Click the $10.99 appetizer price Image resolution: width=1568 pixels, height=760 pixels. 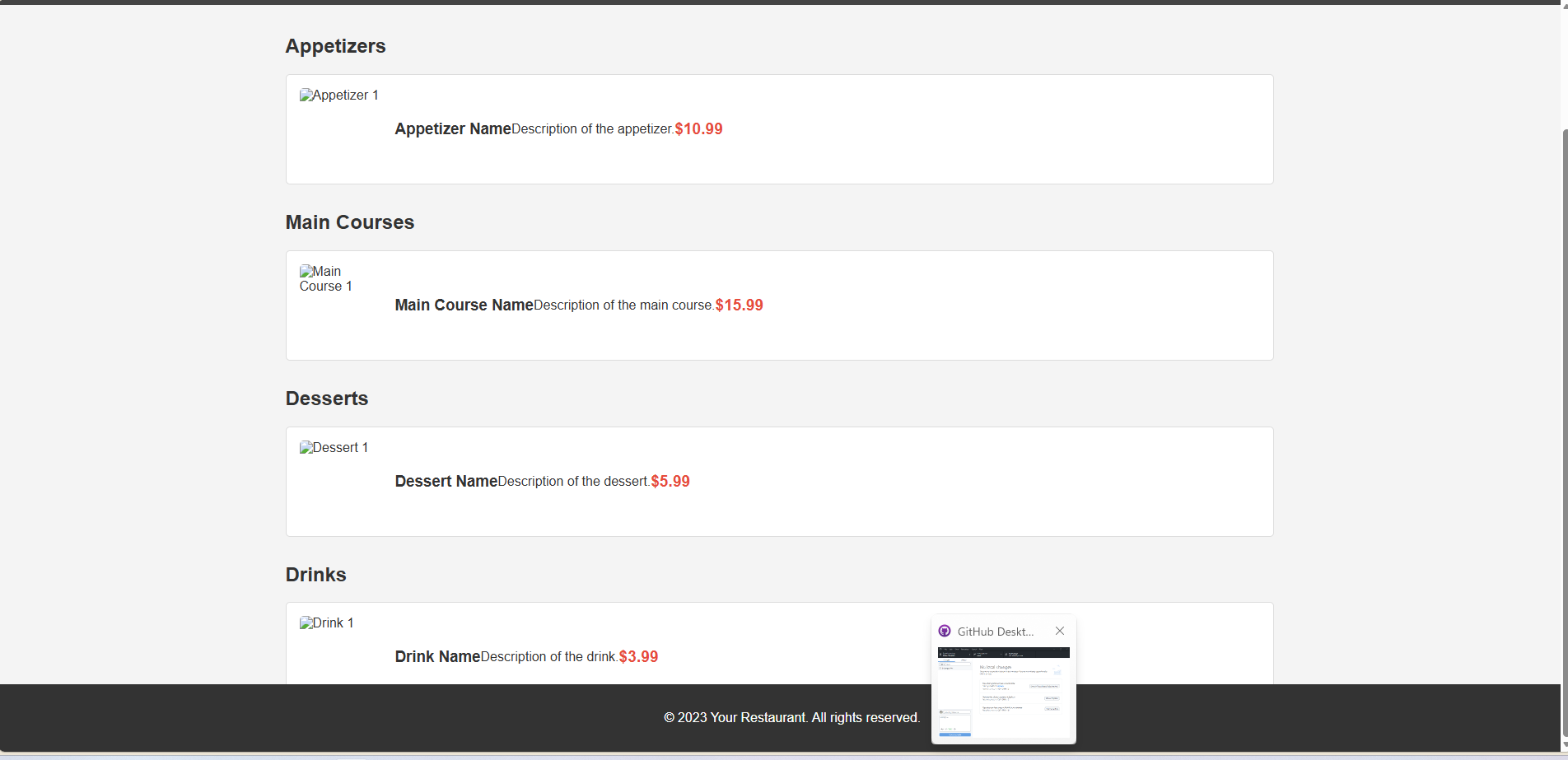pos(698,128)
